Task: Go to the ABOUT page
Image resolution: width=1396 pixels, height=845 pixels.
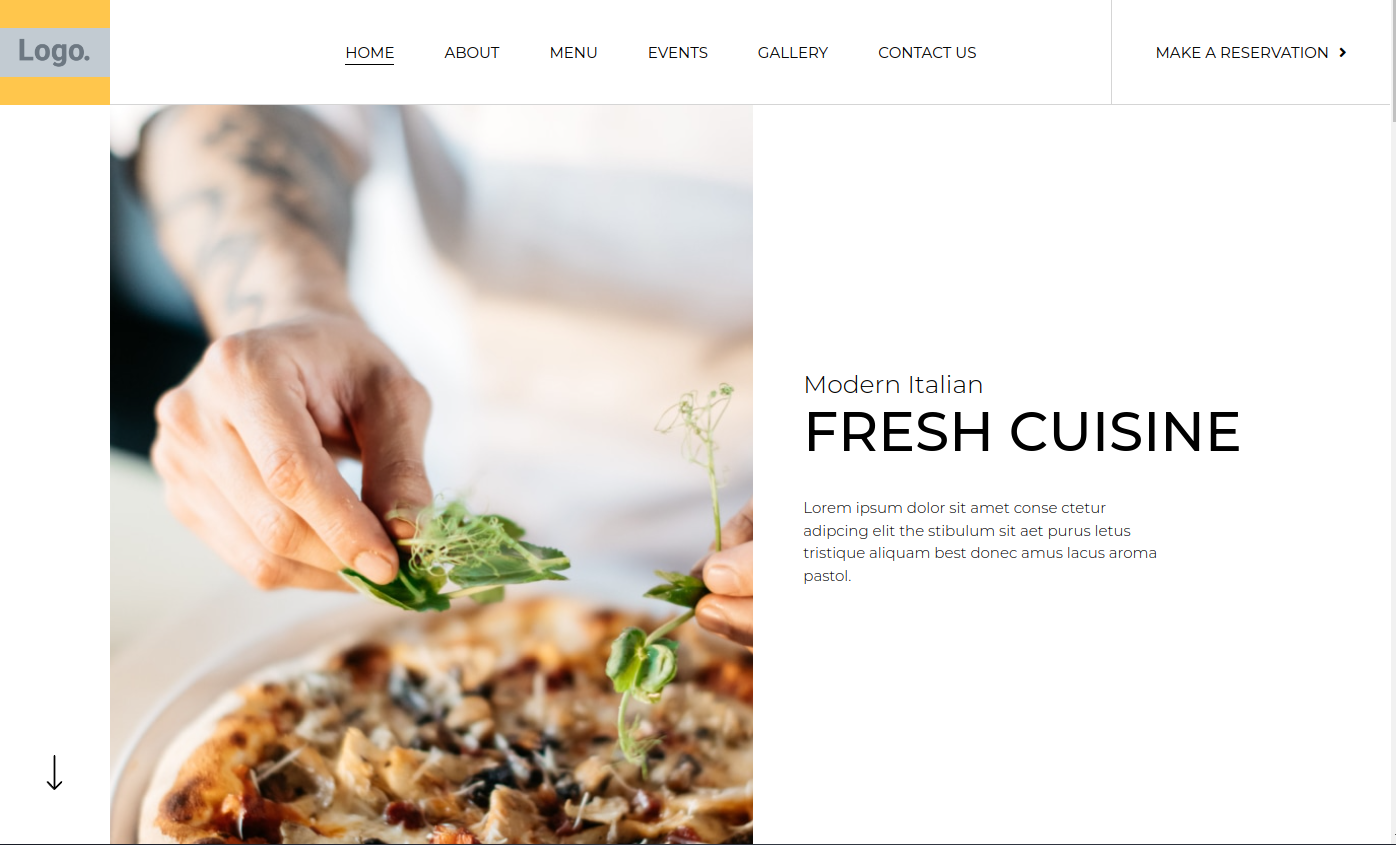Action: [472, 53]
